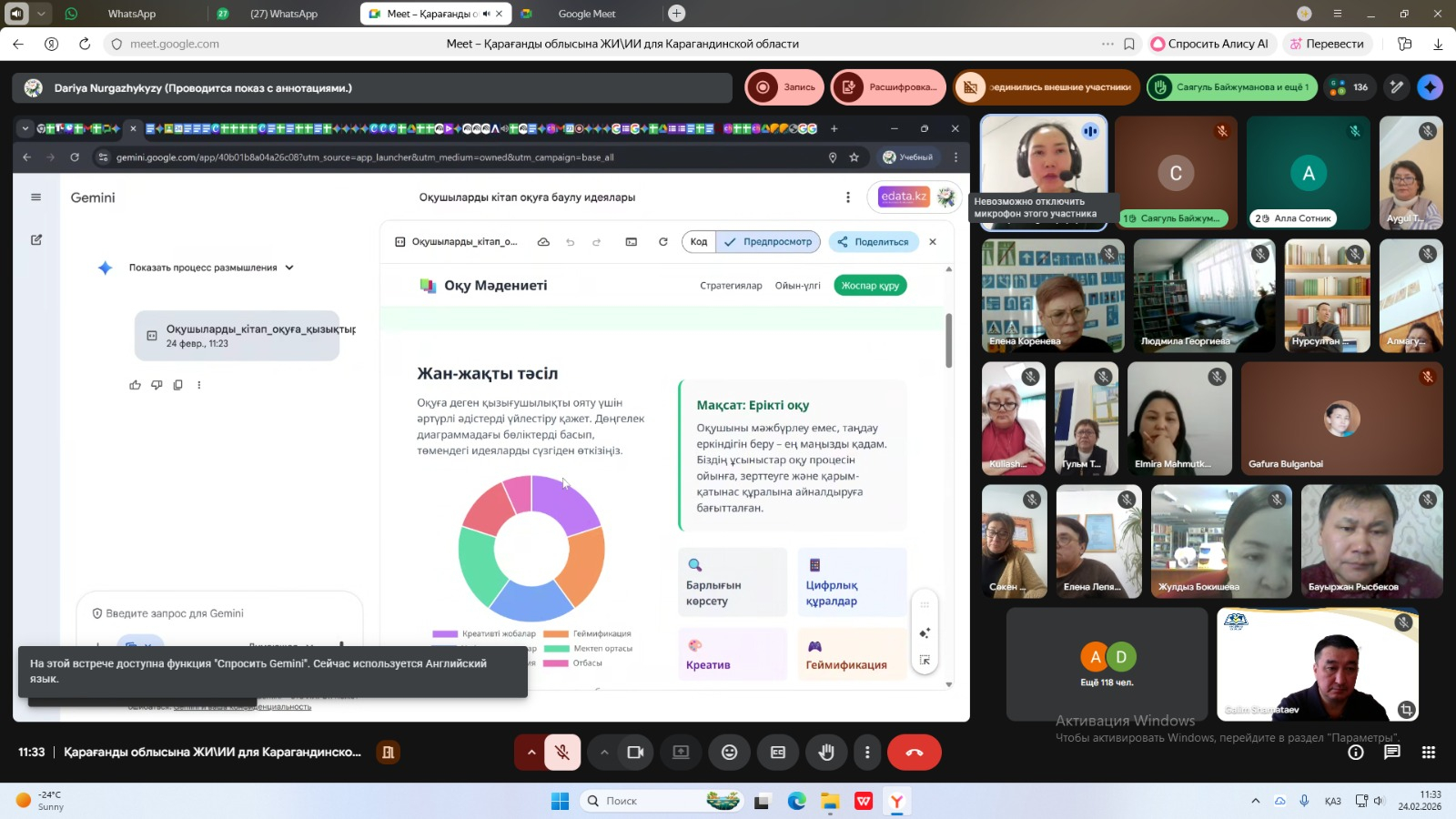Viewport: 1456px width, 819px height.
Task: Click the Перевести button
Action: (1325, 44)
